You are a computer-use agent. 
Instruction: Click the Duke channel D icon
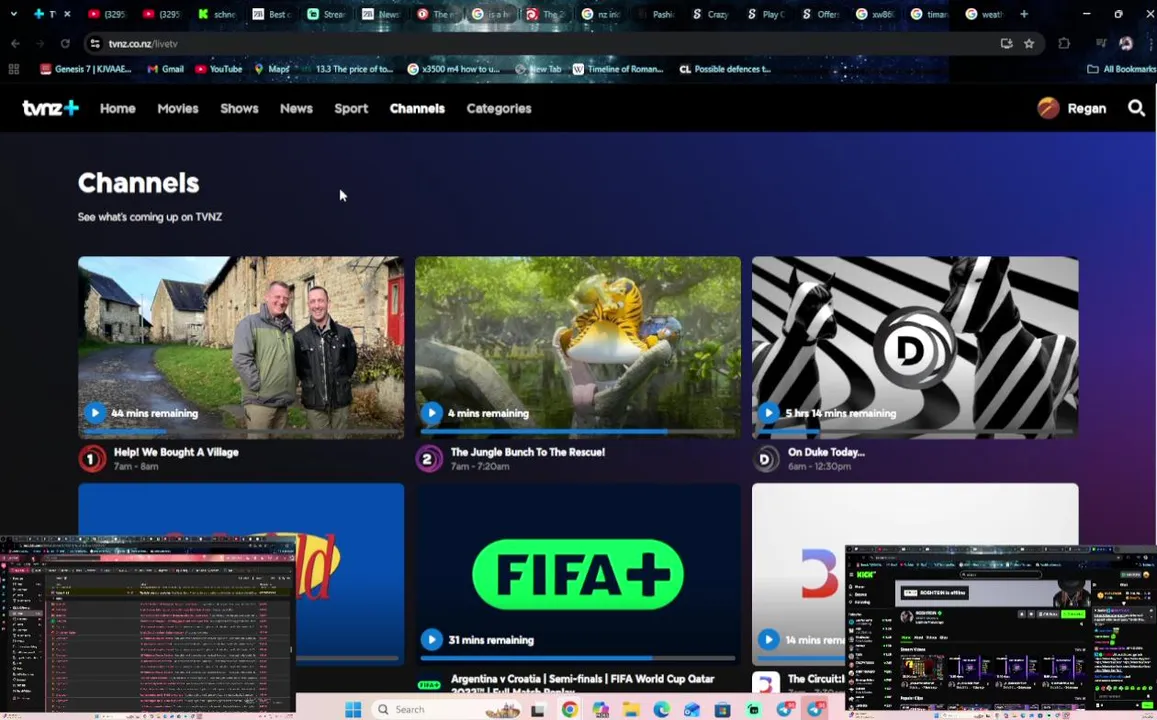765,459
